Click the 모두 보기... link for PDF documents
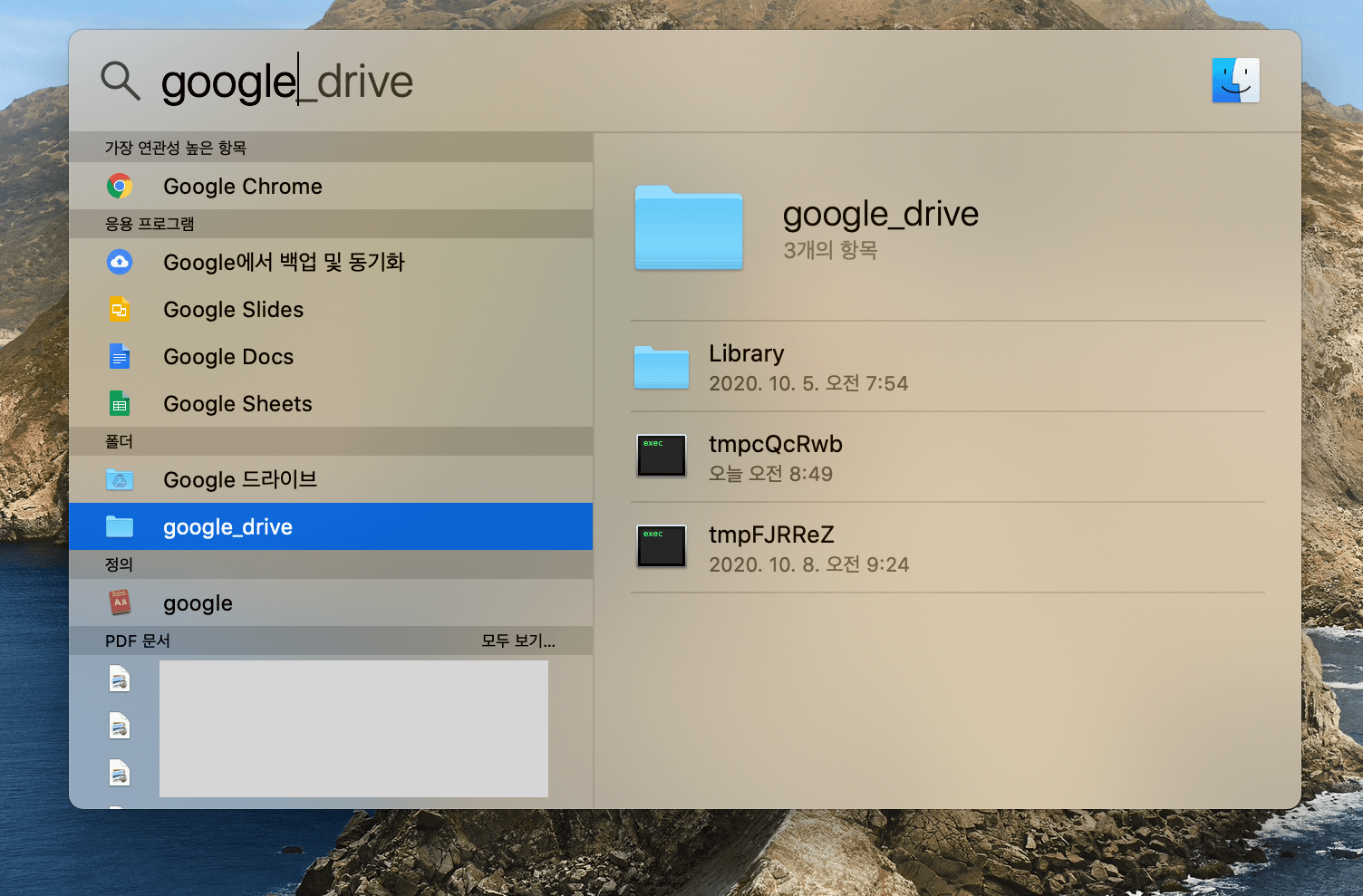This screenshot has width=1363, height=896. point(518,641)
